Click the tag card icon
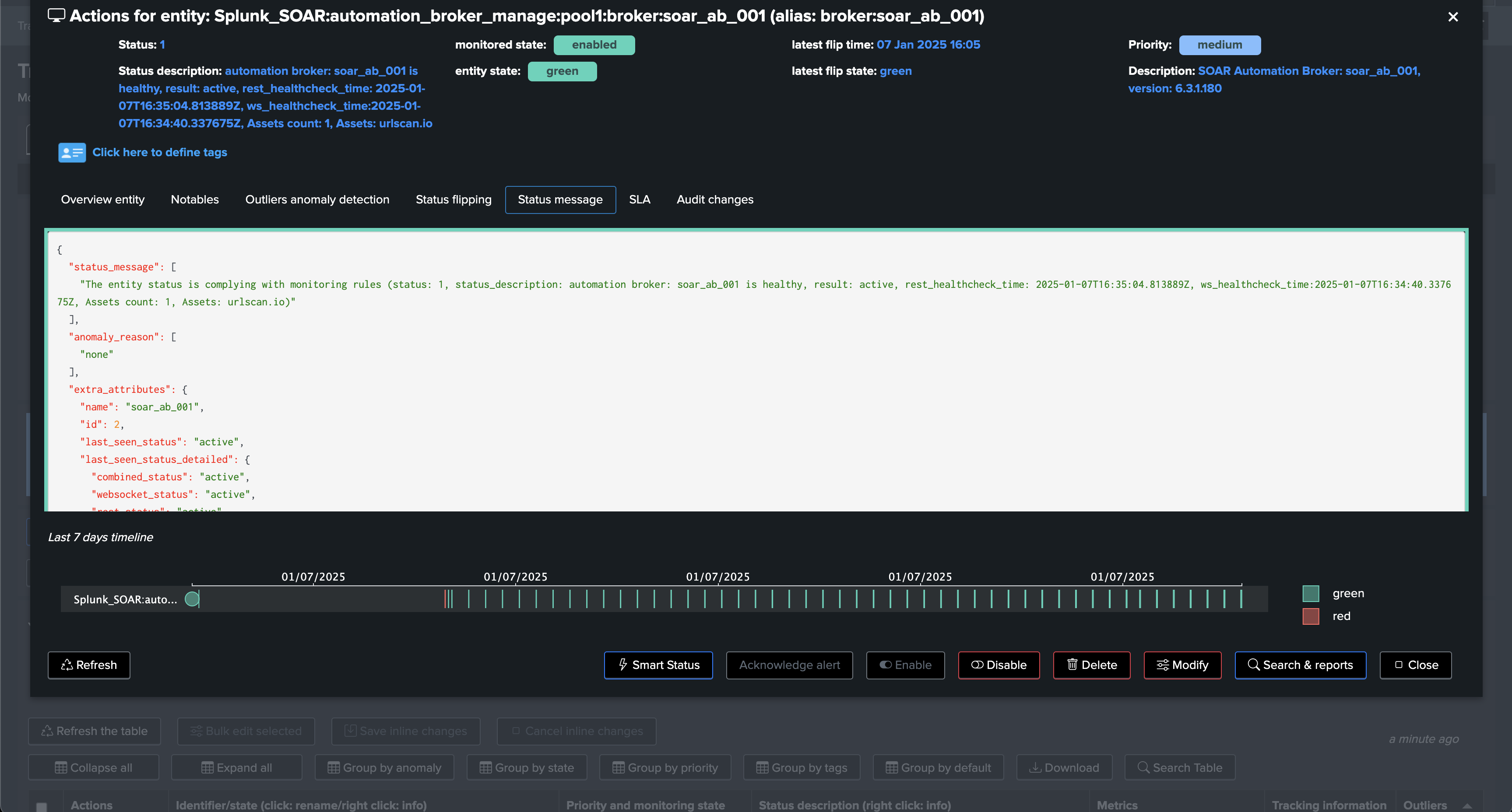The height and width of the screenshot is (812, 1512). pyautogui.click(x=72, y=153)
